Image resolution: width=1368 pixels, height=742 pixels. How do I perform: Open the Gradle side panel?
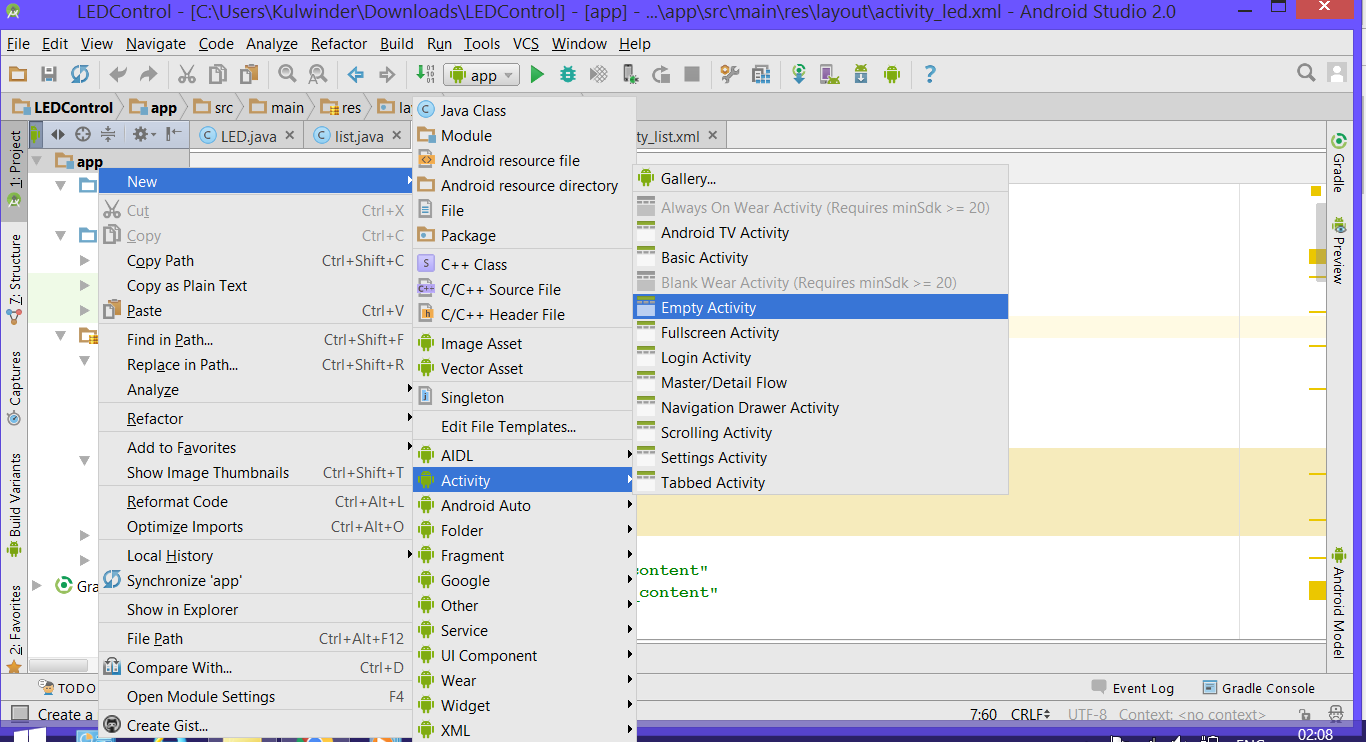pyautogui.click(x=1338, y=164)
